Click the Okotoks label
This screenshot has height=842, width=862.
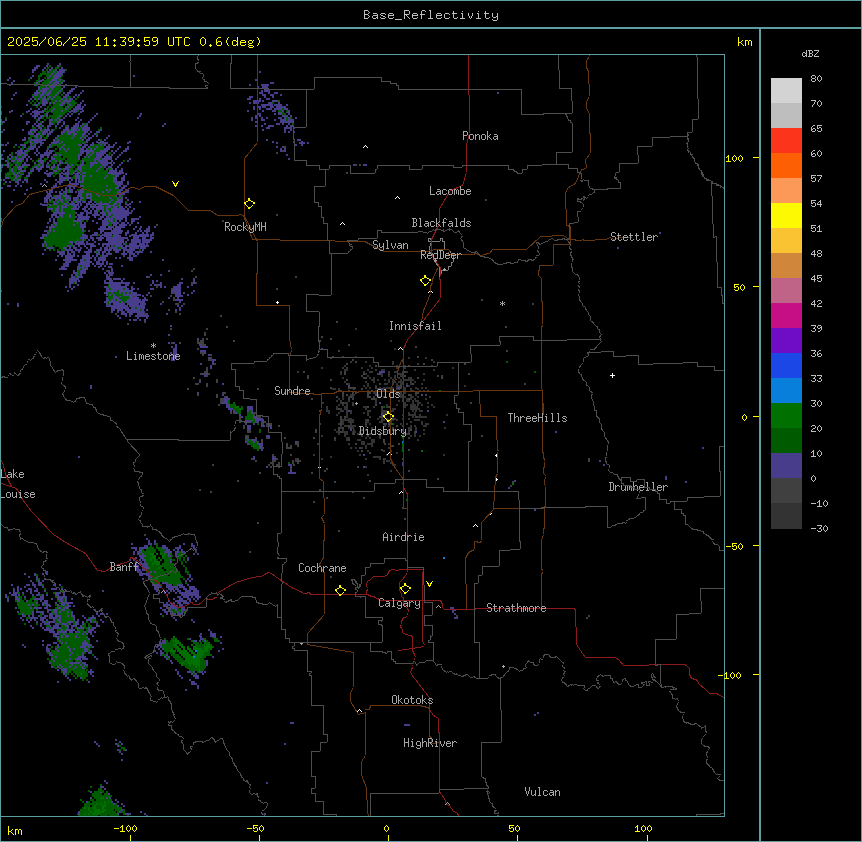pyautogui.click(x=412, y=700)
